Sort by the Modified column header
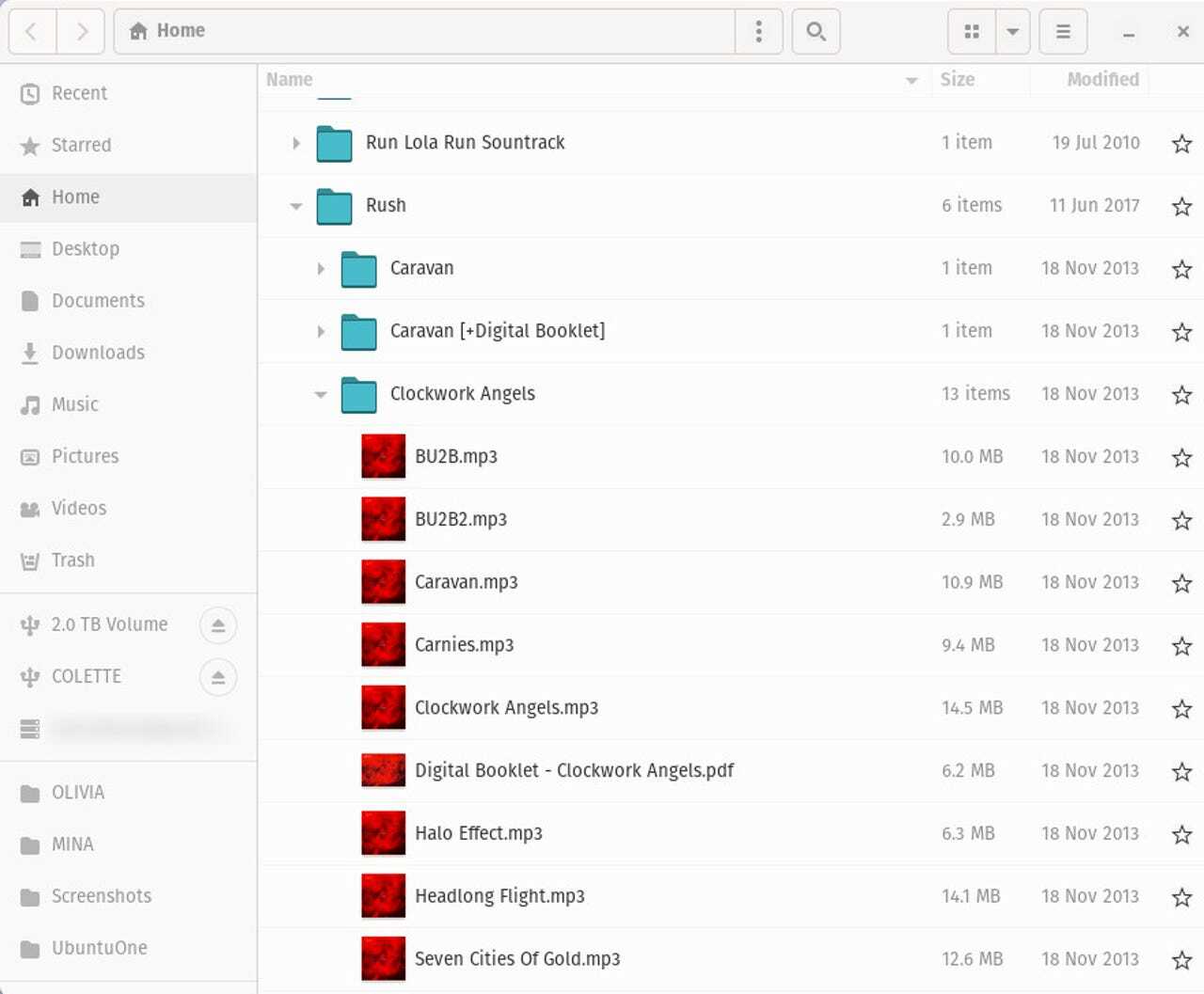Screen dimensions: 1204x994 (1091, 80)
